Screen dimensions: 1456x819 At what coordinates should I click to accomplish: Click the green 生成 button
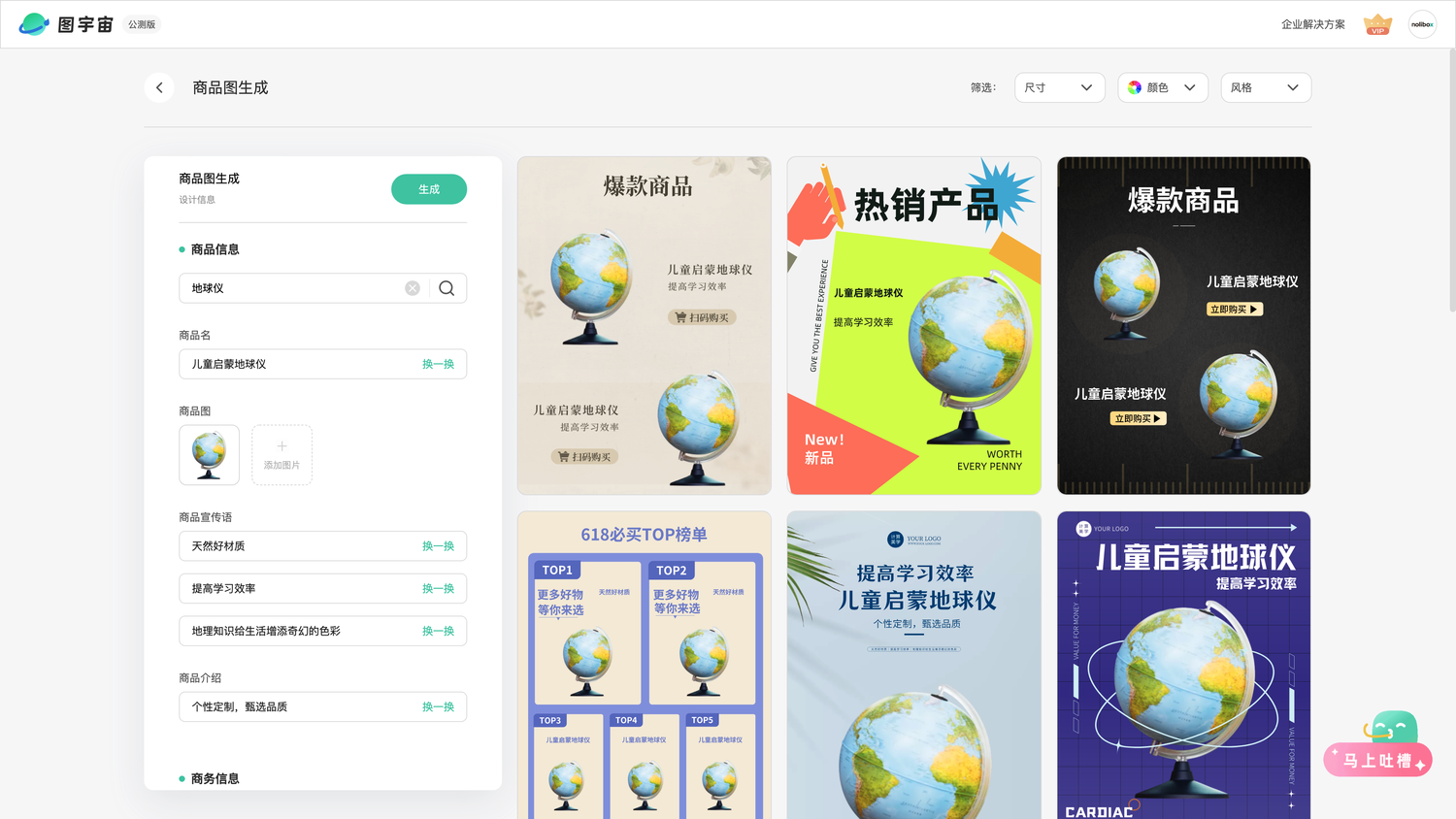point(429,189)
